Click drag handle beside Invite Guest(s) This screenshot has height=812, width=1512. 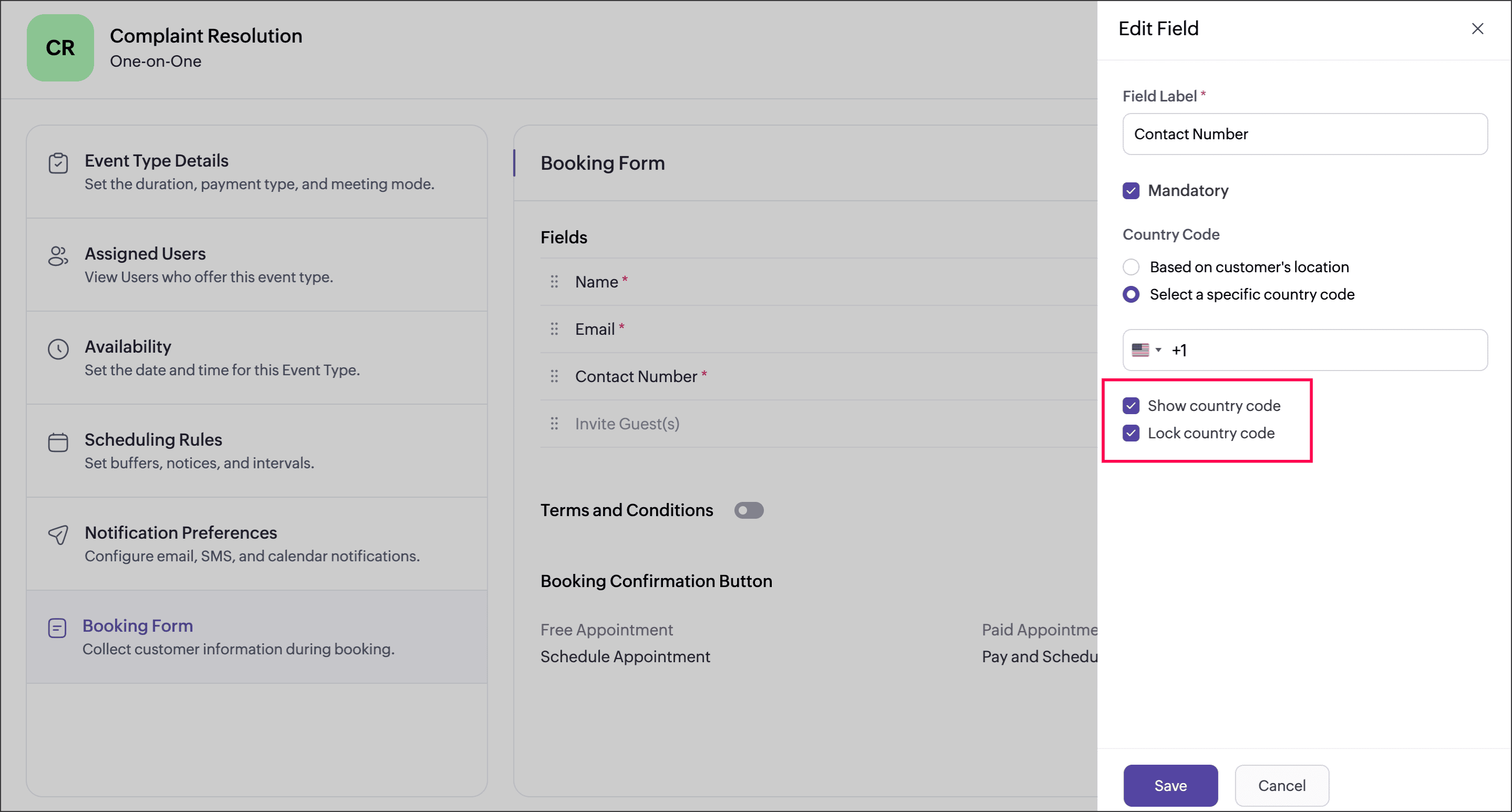tap(554, 424)
